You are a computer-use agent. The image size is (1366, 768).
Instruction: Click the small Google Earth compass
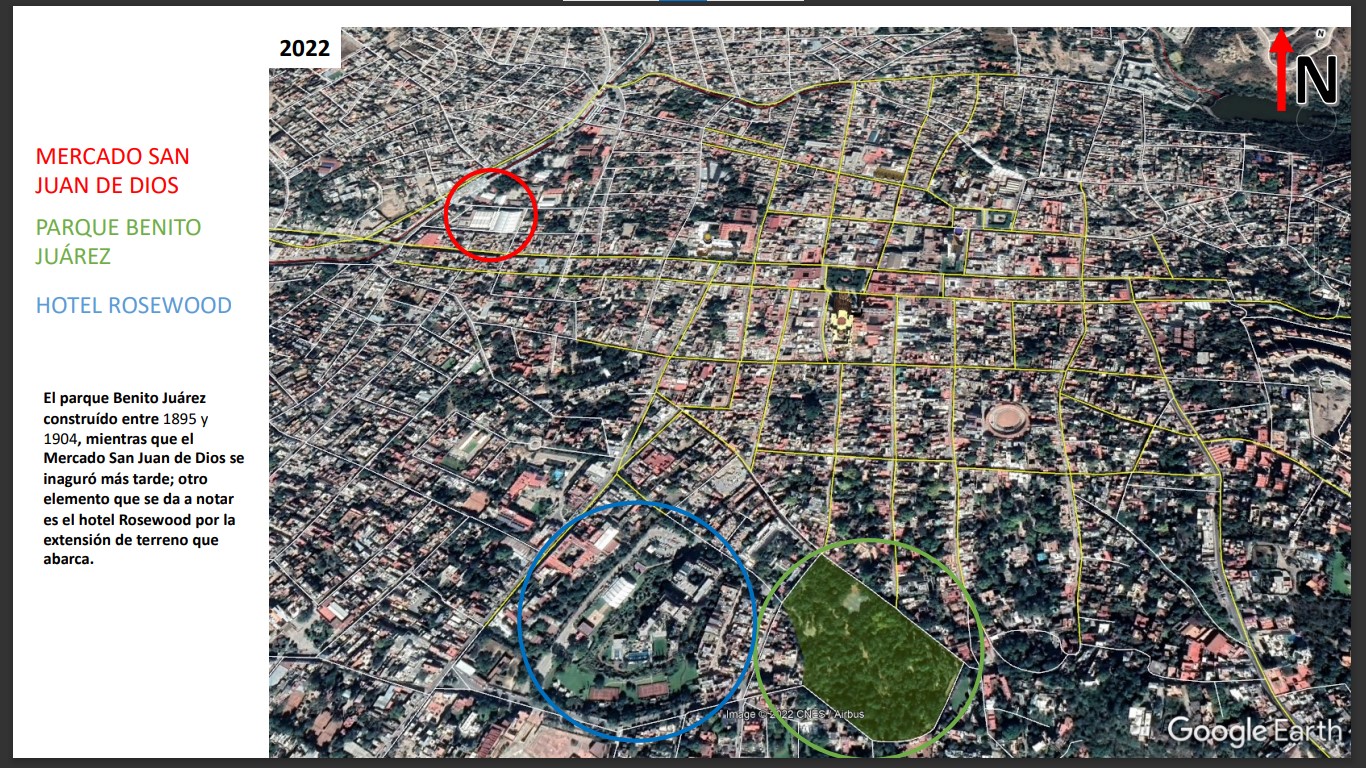pyautogui.click(x=1320, y=34)
